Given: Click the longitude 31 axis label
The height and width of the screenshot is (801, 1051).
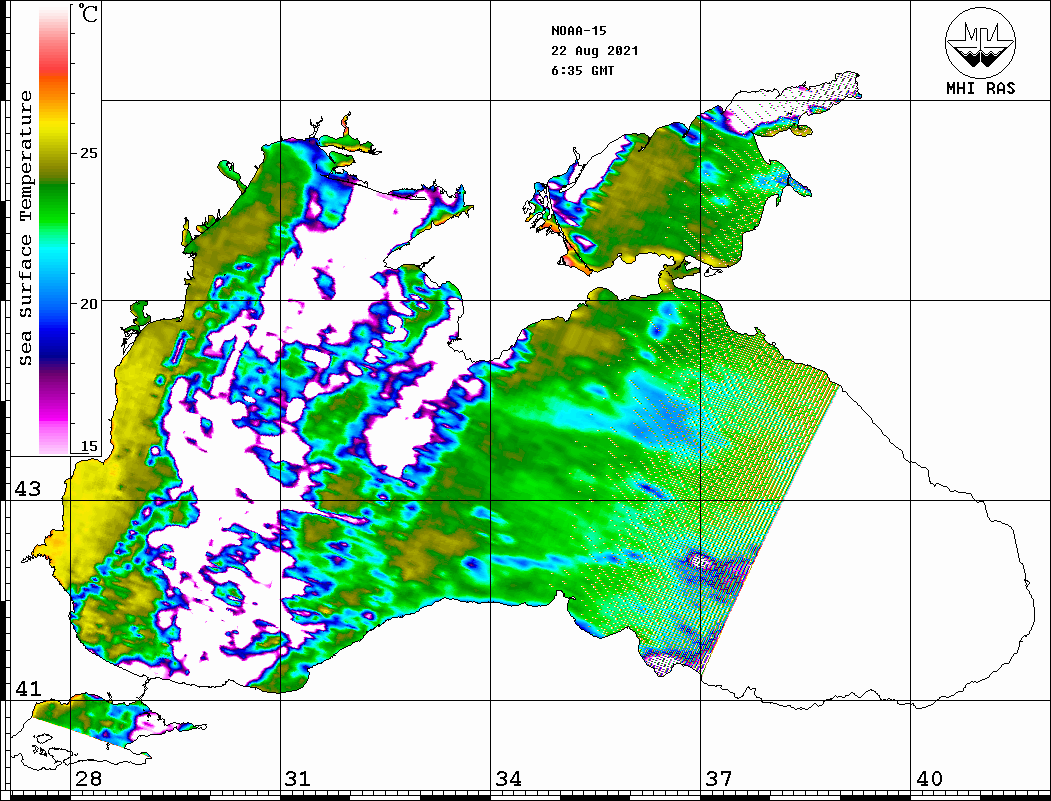Looking at the screenshot, I should pyautogui.click(x=298, y=779).
